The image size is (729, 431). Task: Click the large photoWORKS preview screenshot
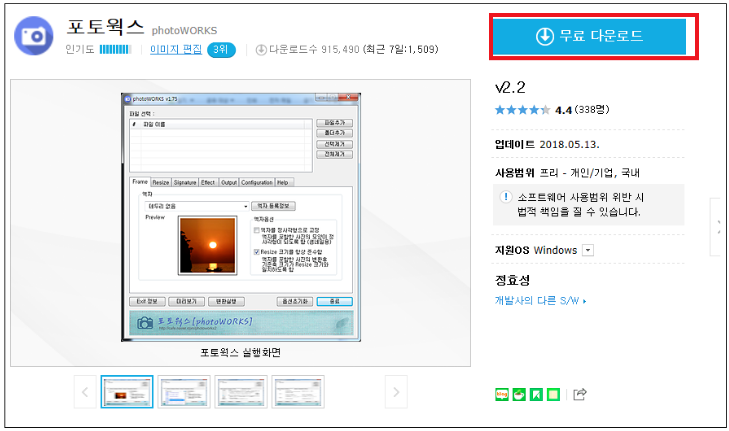click(x=241, y=217)
